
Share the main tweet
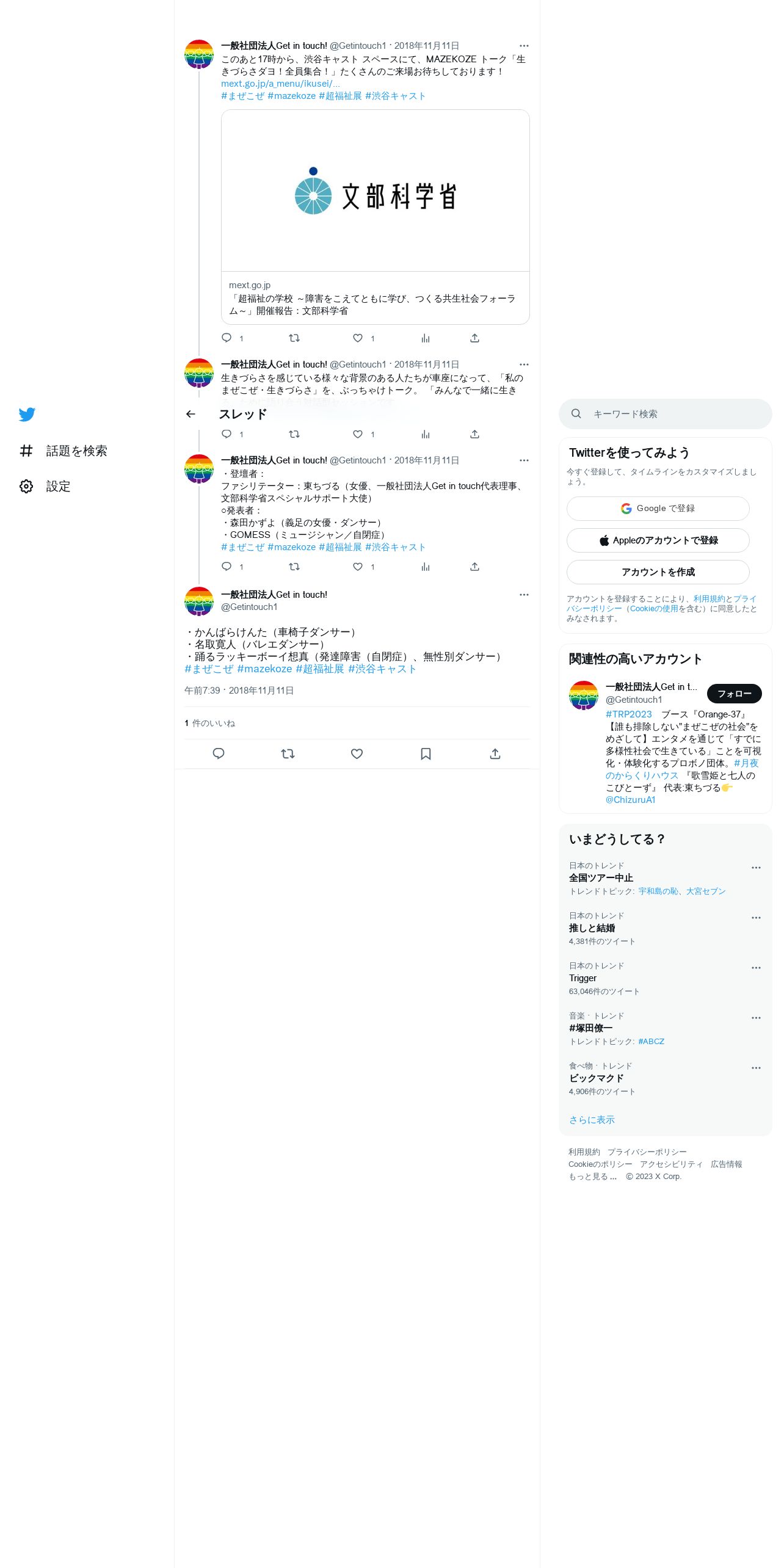(495, 754)
